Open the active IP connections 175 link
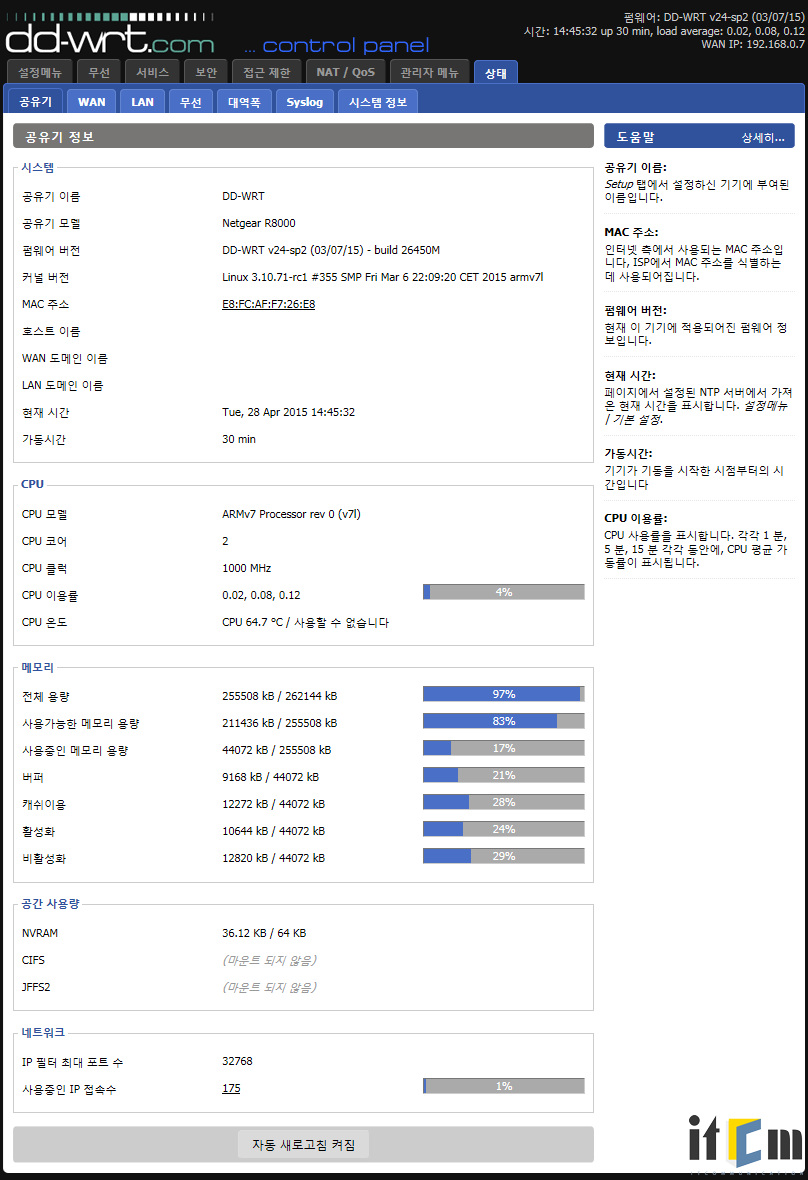 pyautogui.click(x=231, y=1088)
